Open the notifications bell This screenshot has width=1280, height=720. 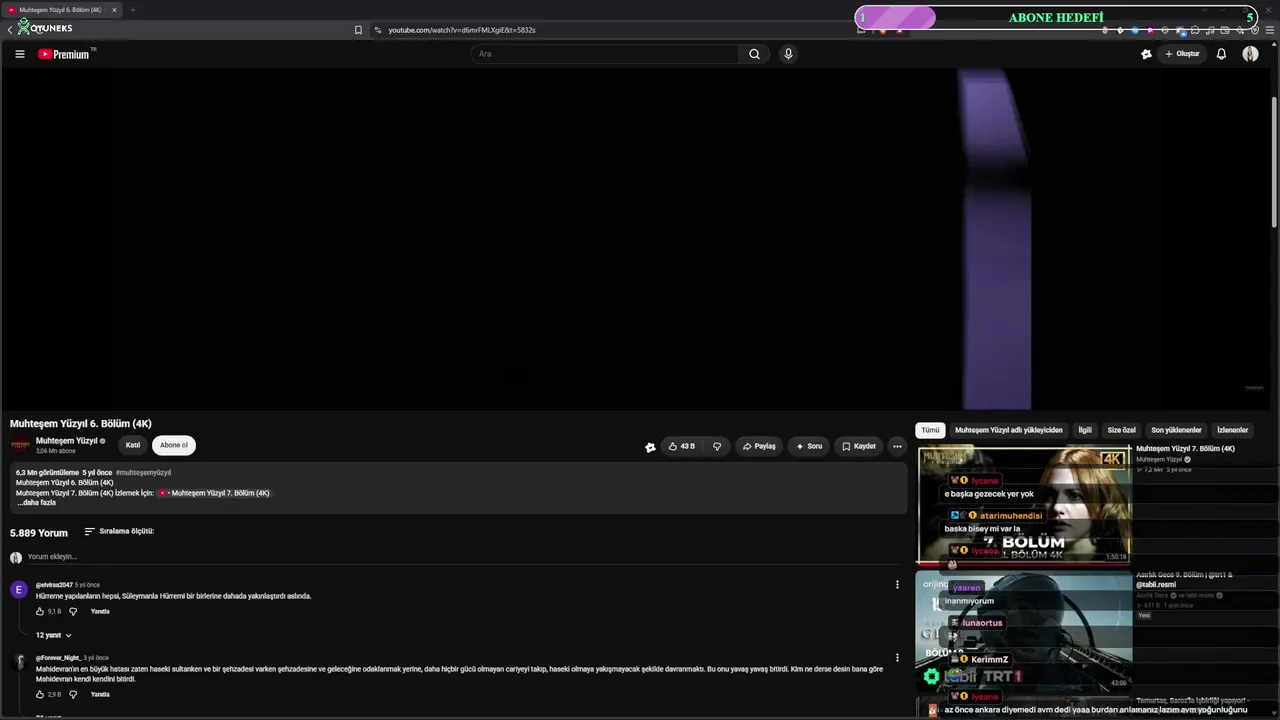tap(1221, 54)
